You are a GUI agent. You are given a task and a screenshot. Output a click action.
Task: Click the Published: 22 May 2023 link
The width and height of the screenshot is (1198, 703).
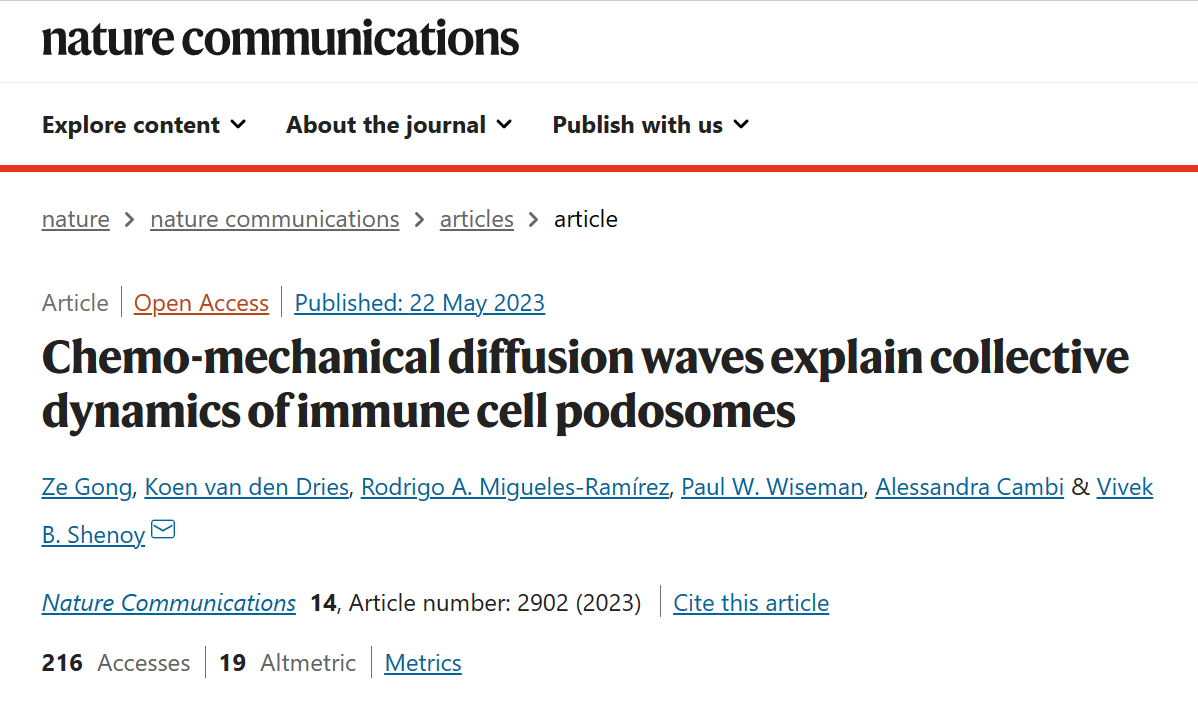coord(420,303)
